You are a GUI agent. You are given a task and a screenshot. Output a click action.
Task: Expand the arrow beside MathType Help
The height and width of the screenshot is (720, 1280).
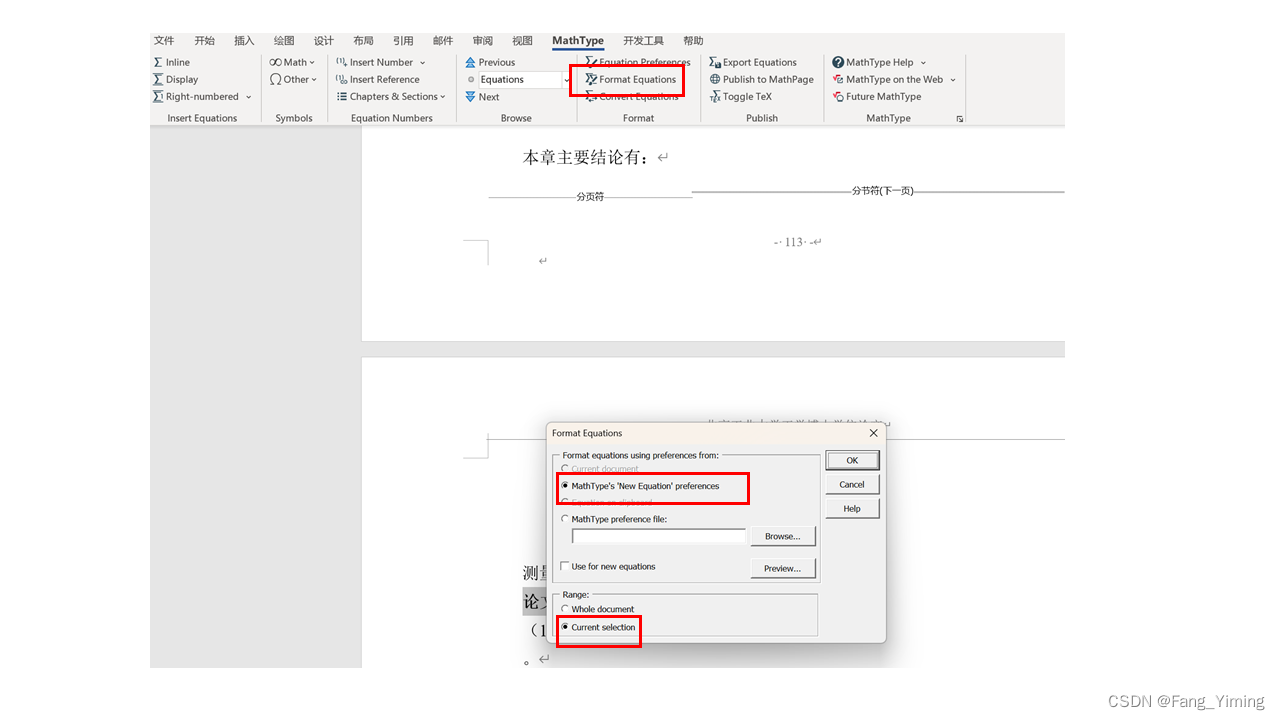point(923,62)
